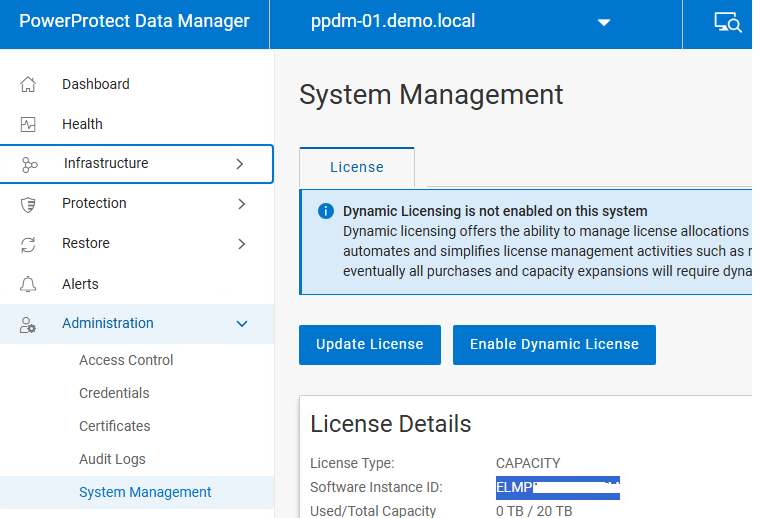Click the Health monitor icon

[x=28, y=124]
